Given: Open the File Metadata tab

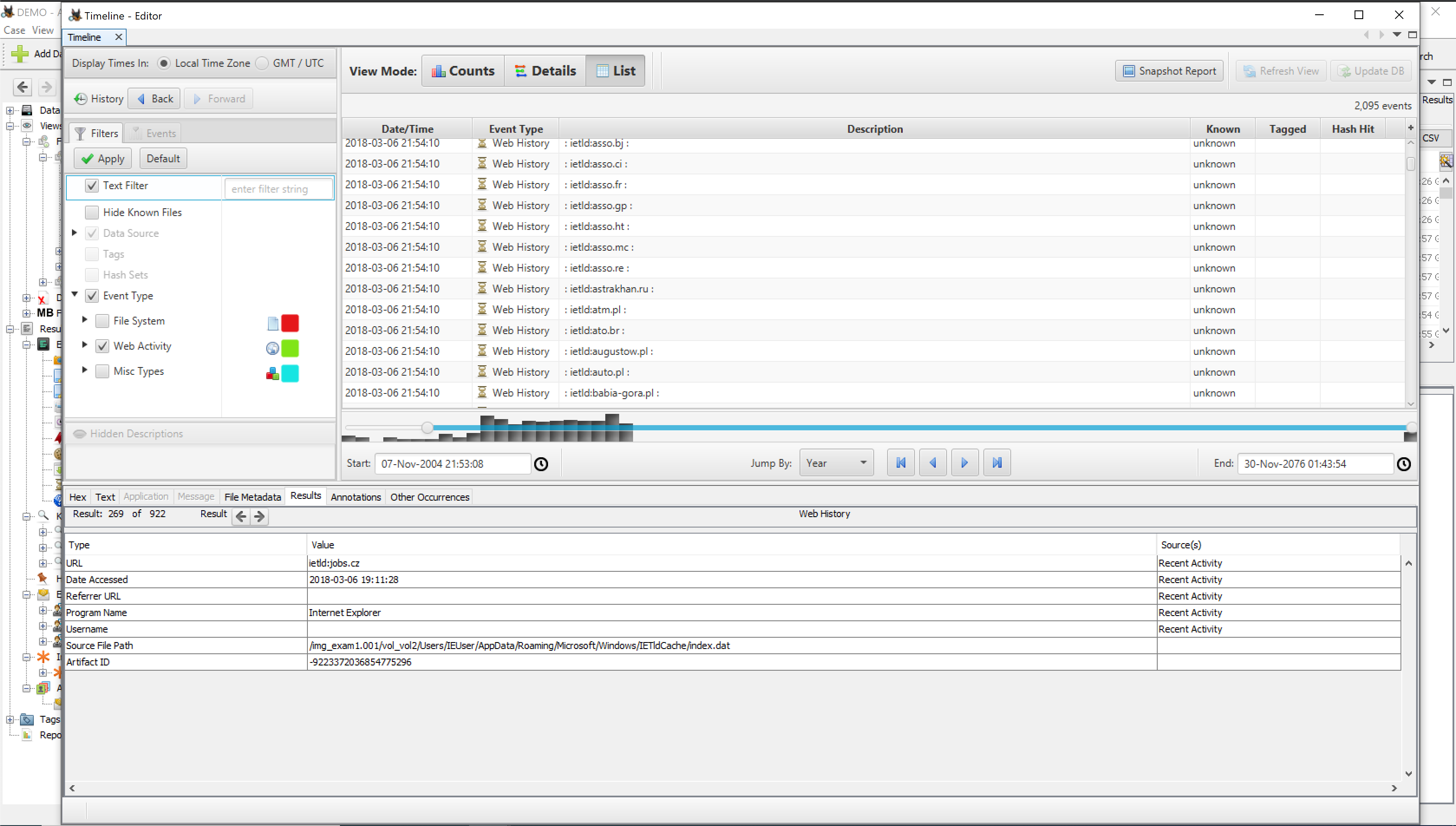Looking at the screenshot, I should (252, 497).
